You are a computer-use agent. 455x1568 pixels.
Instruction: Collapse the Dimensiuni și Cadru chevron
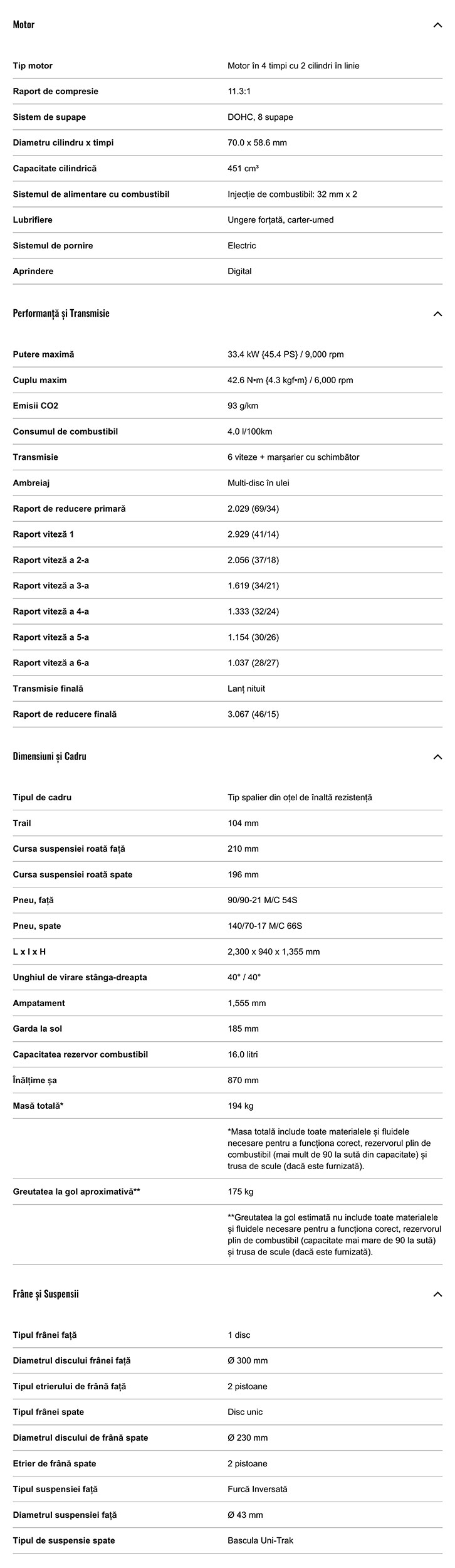click(x=437, y=756)
